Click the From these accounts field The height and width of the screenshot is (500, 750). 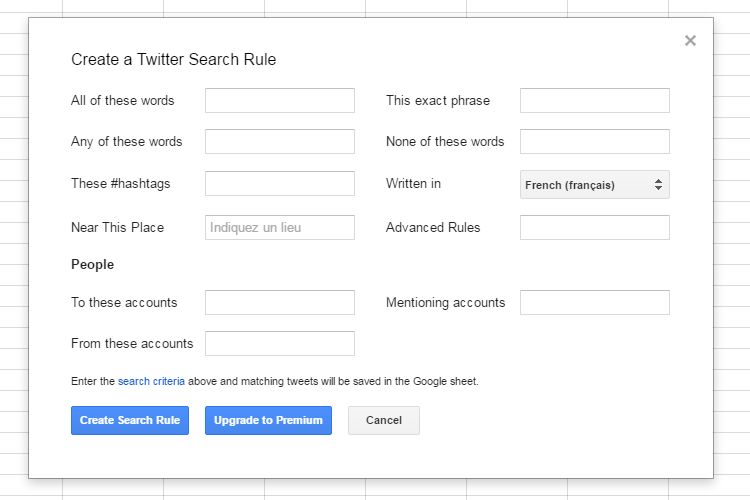(x=280, y=344)
